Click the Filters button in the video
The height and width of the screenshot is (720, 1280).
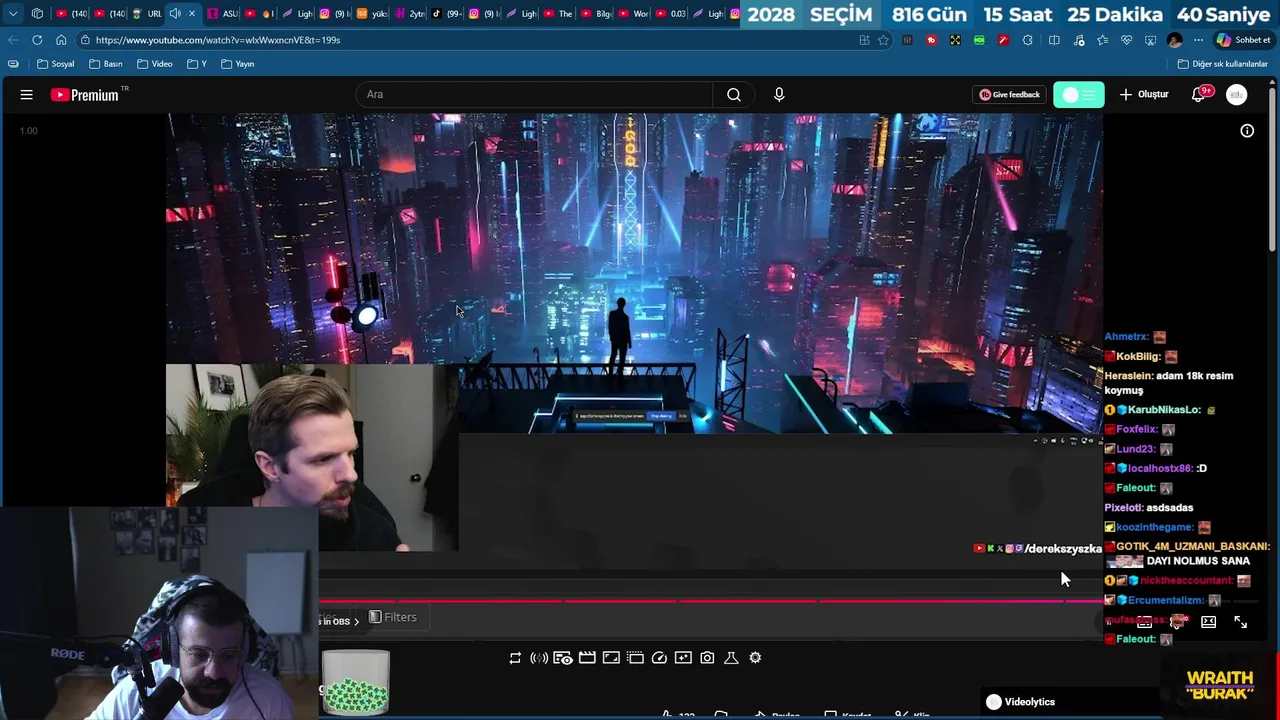tap(393, 617)
